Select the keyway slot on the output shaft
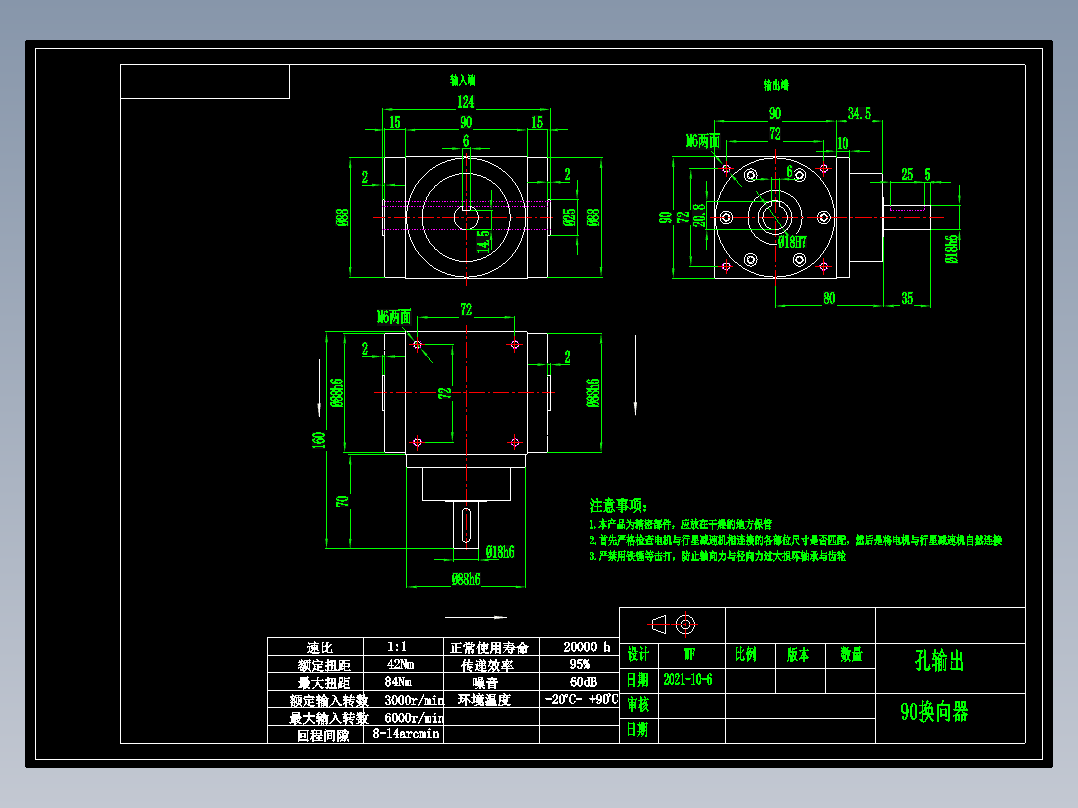The image size is (1078, 808). click(x=467, y=523)
